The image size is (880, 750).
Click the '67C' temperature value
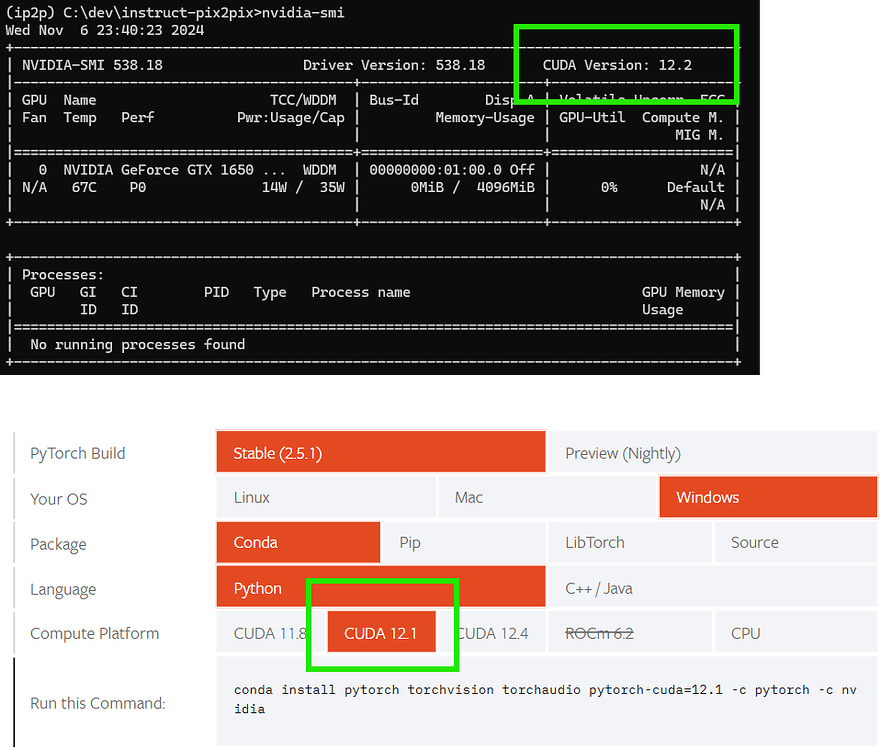[84, 187]
